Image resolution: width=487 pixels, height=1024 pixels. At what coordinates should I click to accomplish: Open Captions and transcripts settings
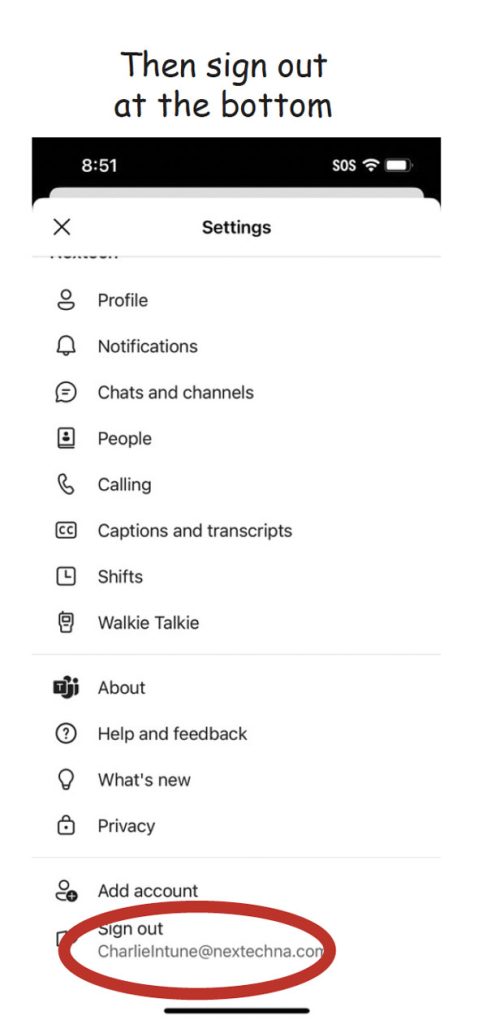[236, 531]
